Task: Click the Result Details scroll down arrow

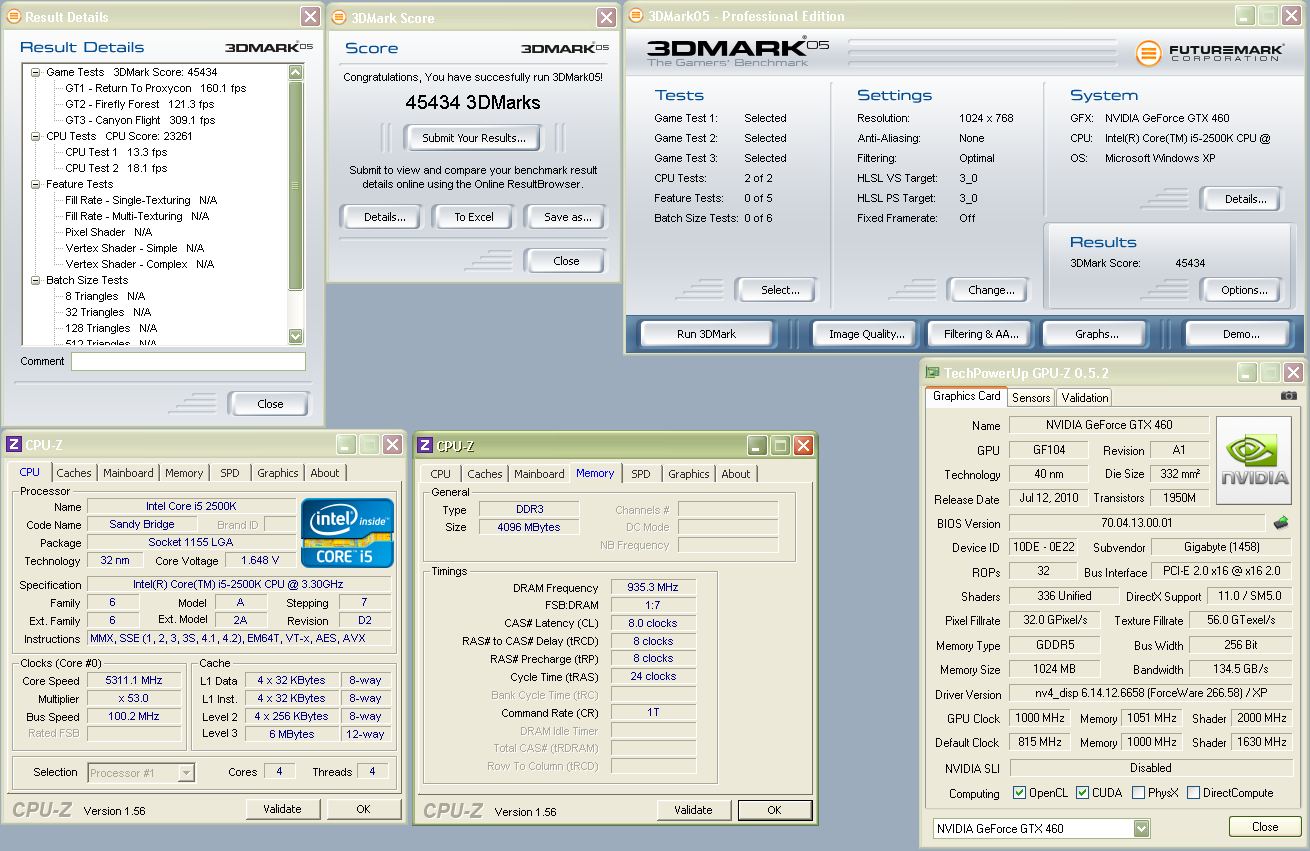Action: click(x=295, y=336)
